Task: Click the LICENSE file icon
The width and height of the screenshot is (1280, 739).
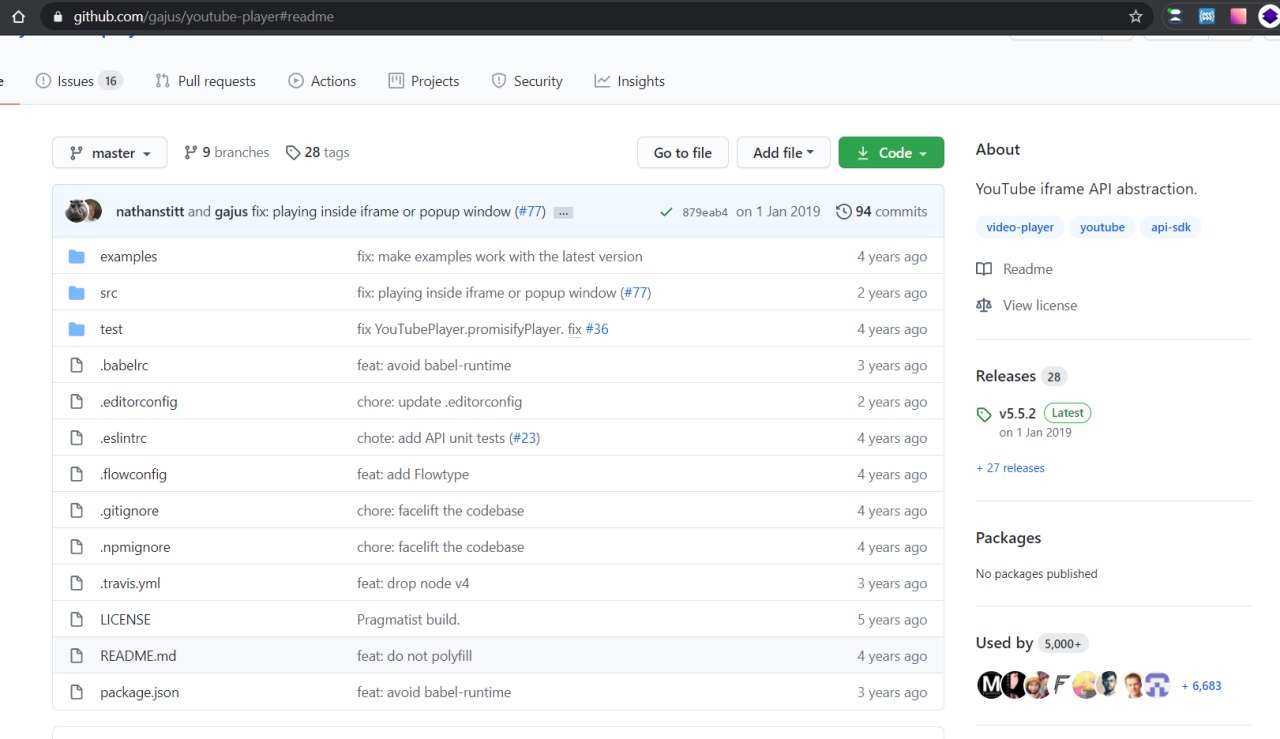Action: pyautogui.click(x=77, y=620)
